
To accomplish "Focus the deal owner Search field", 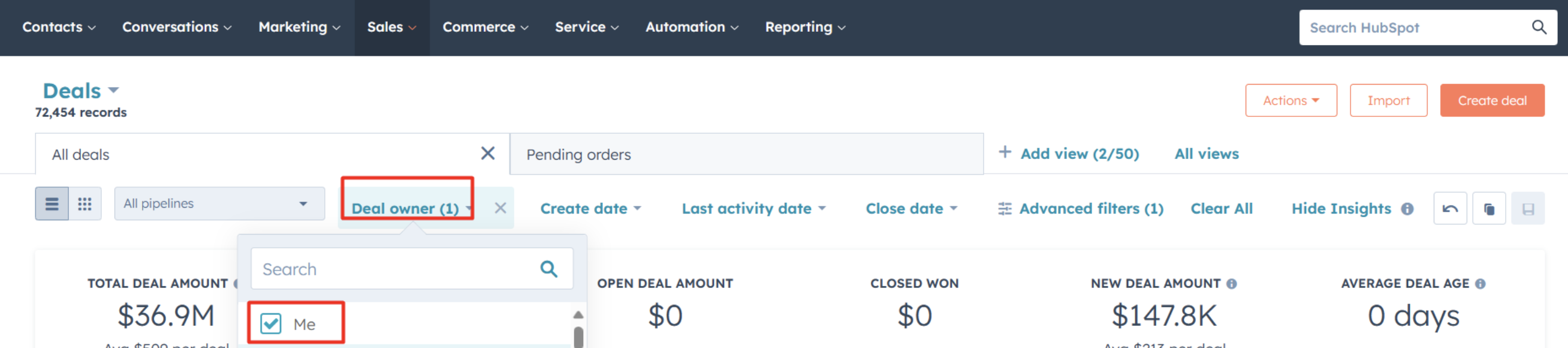I will 411,269.
